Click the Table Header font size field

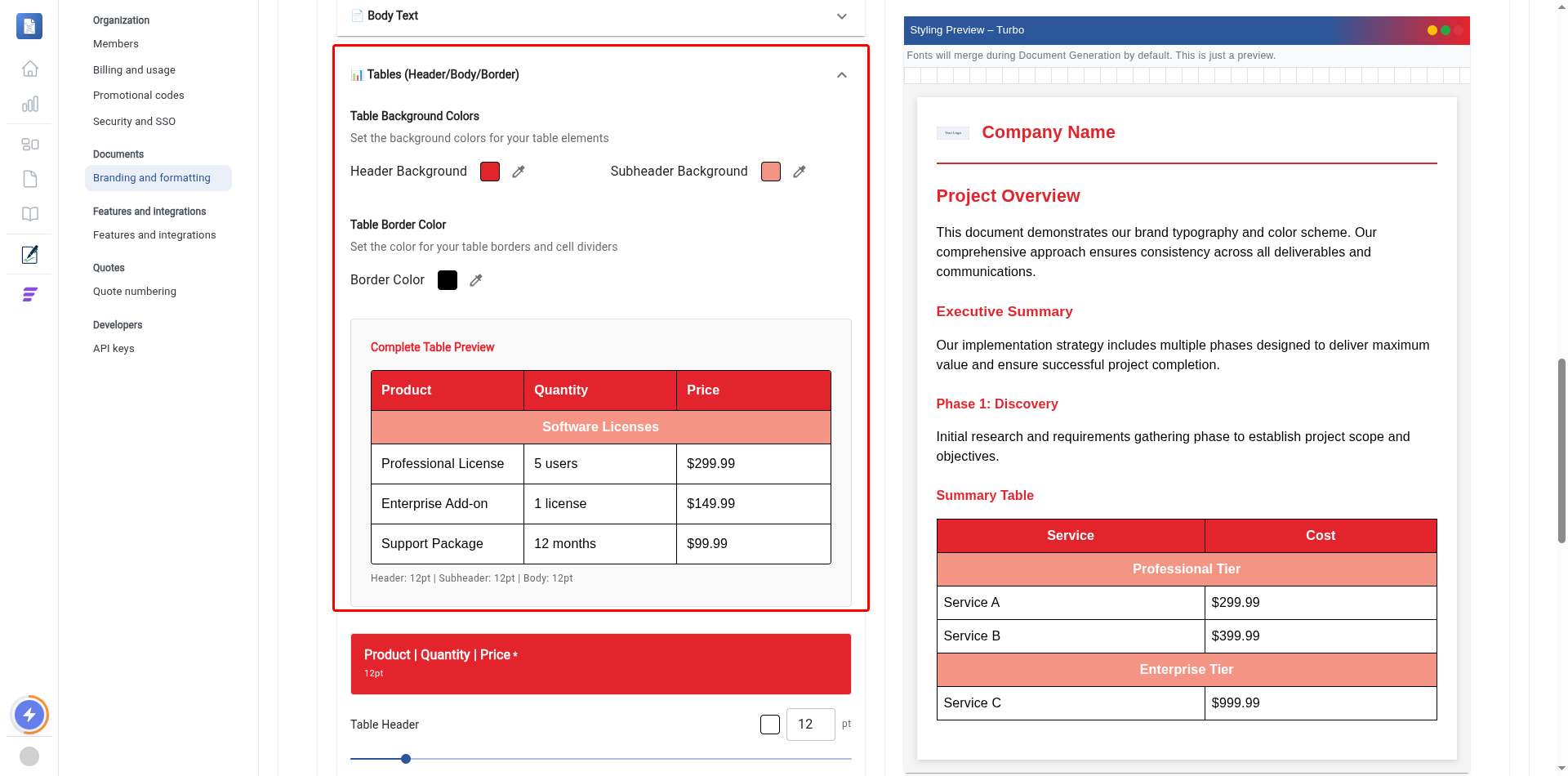[x=811, y=725]
